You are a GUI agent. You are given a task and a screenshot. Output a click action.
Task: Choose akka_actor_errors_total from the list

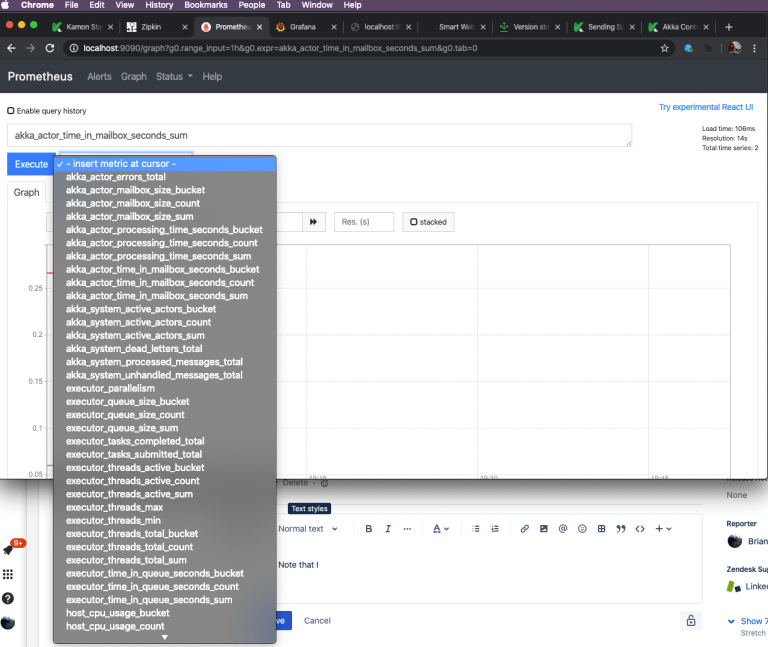[165, 177]
